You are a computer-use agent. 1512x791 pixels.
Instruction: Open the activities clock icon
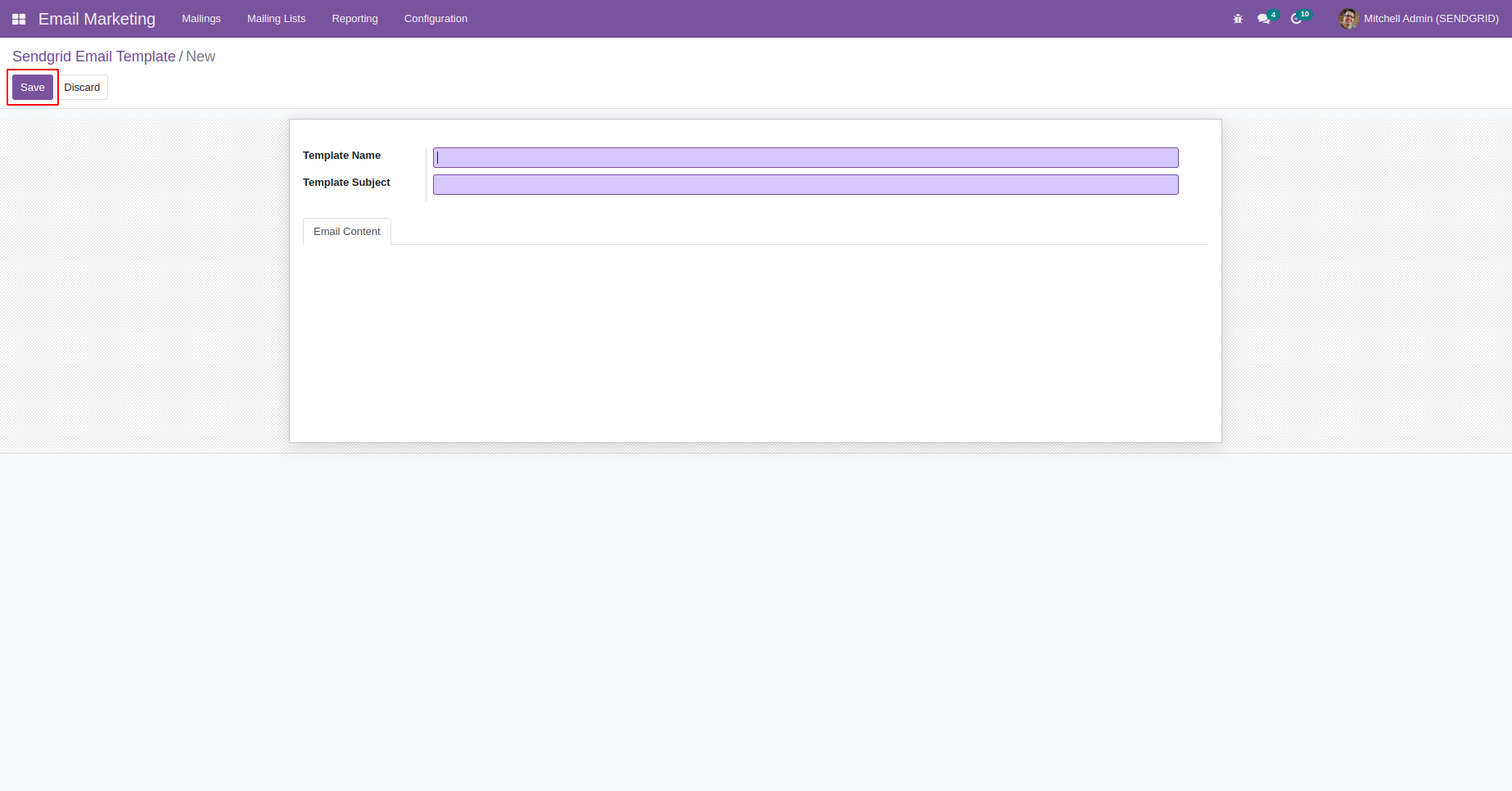[x=1297, y=19]
